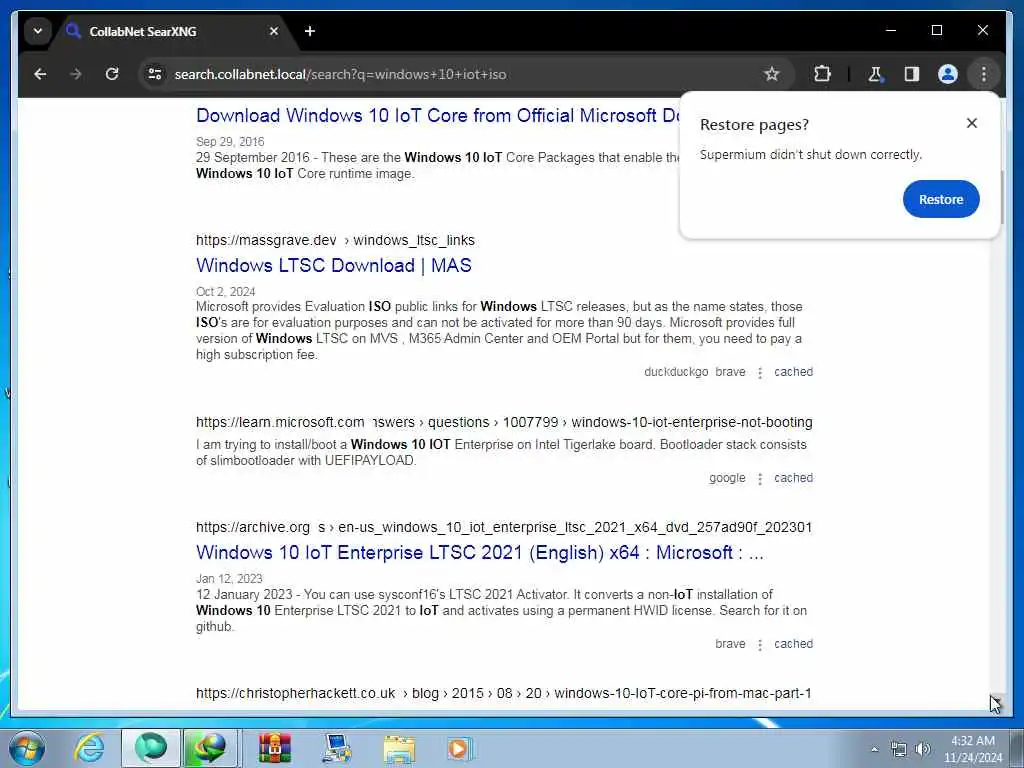Click the duckduckgo engine label

[676, 372]
